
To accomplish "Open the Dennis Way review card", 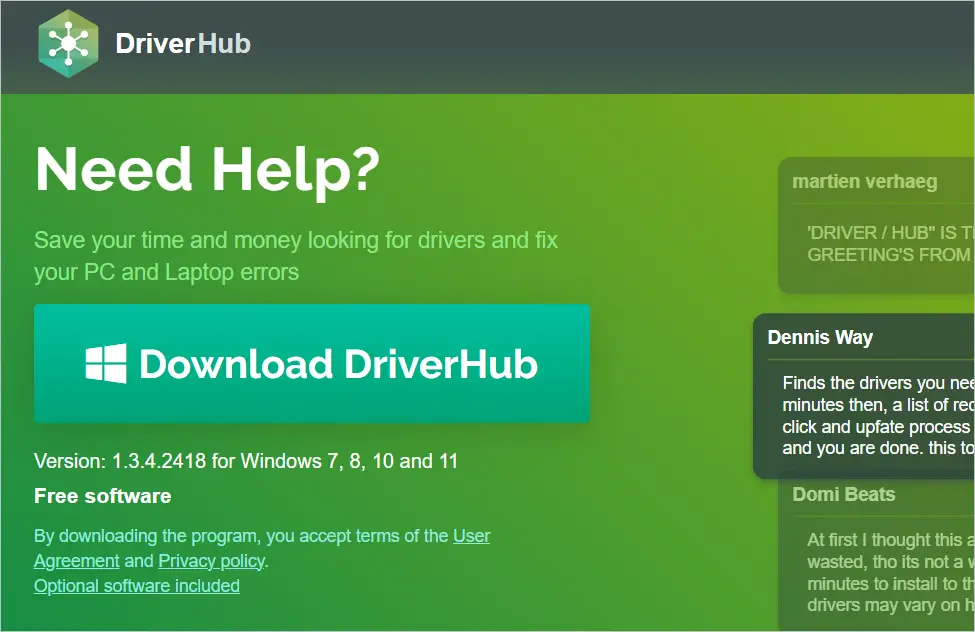I will pyautogui.click(x=864, y=396).
